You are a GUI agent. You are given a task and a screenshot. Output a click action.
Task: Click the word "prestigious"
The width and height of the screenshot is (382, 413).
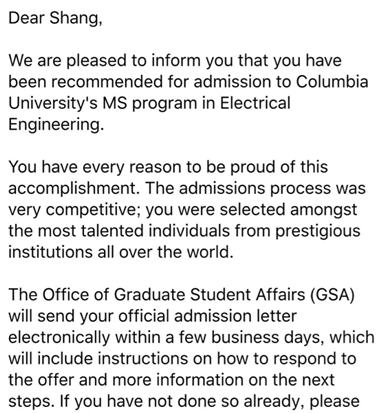pos(318,231)
